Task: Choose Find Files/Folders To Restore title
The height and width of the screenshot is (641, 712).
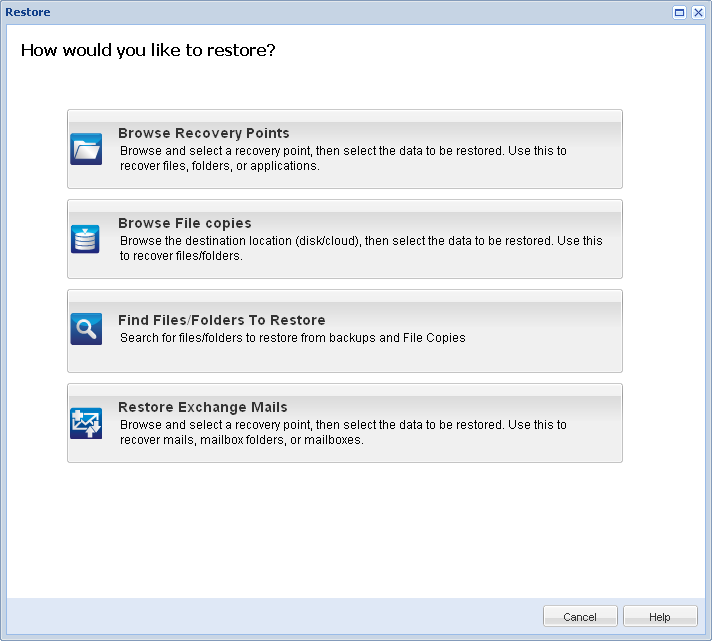Action: (x=222, y=320)
